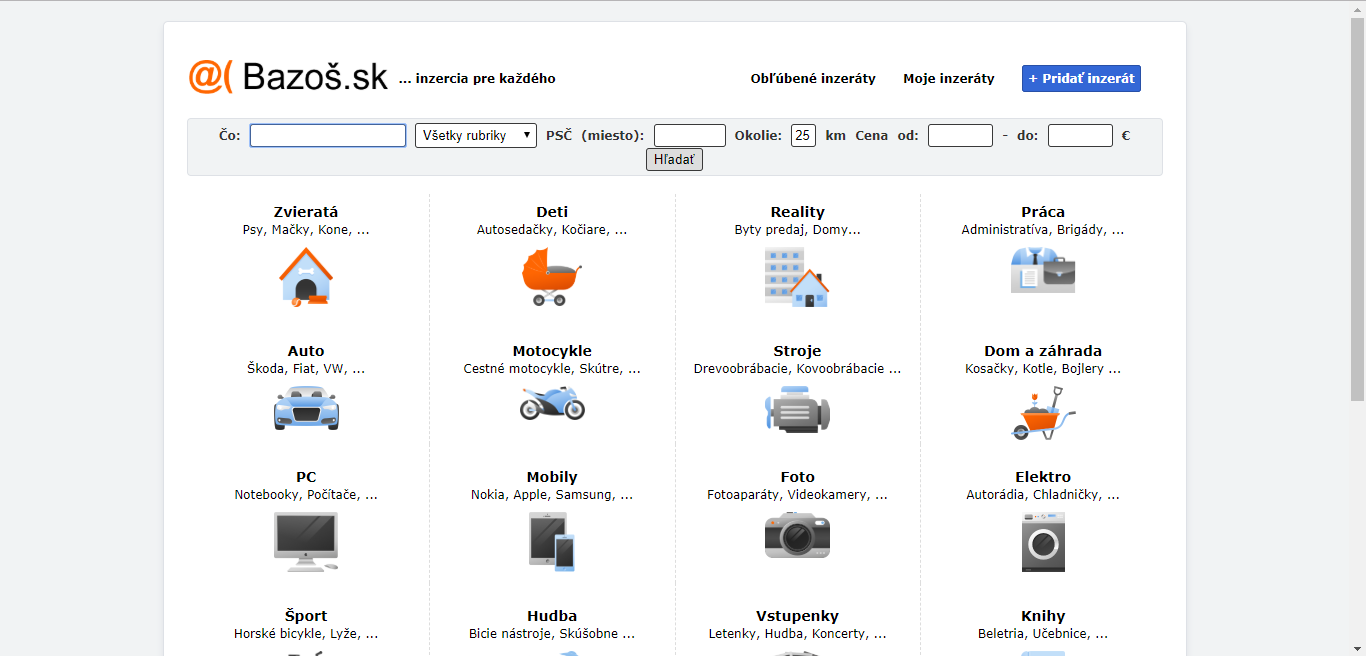This screenshot has width=1366, height=656.
Task: Open the Reality buildings icon
Action: tap(797, 276)
